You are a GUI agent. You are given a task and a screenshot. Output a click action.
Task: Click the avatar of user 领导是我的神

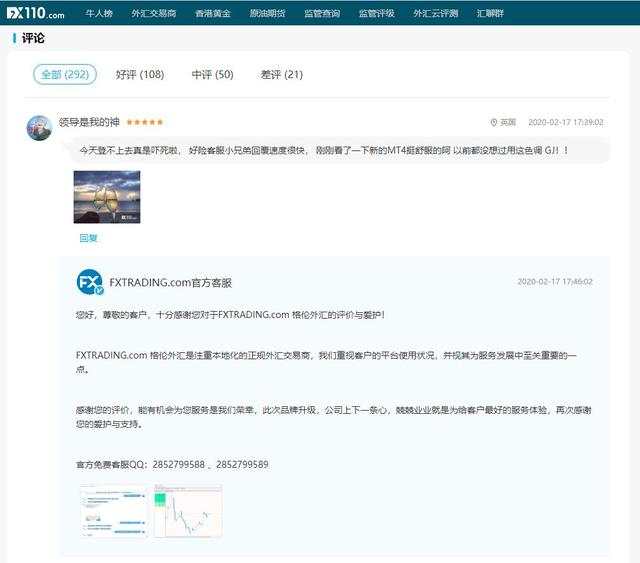coord(39,128)
